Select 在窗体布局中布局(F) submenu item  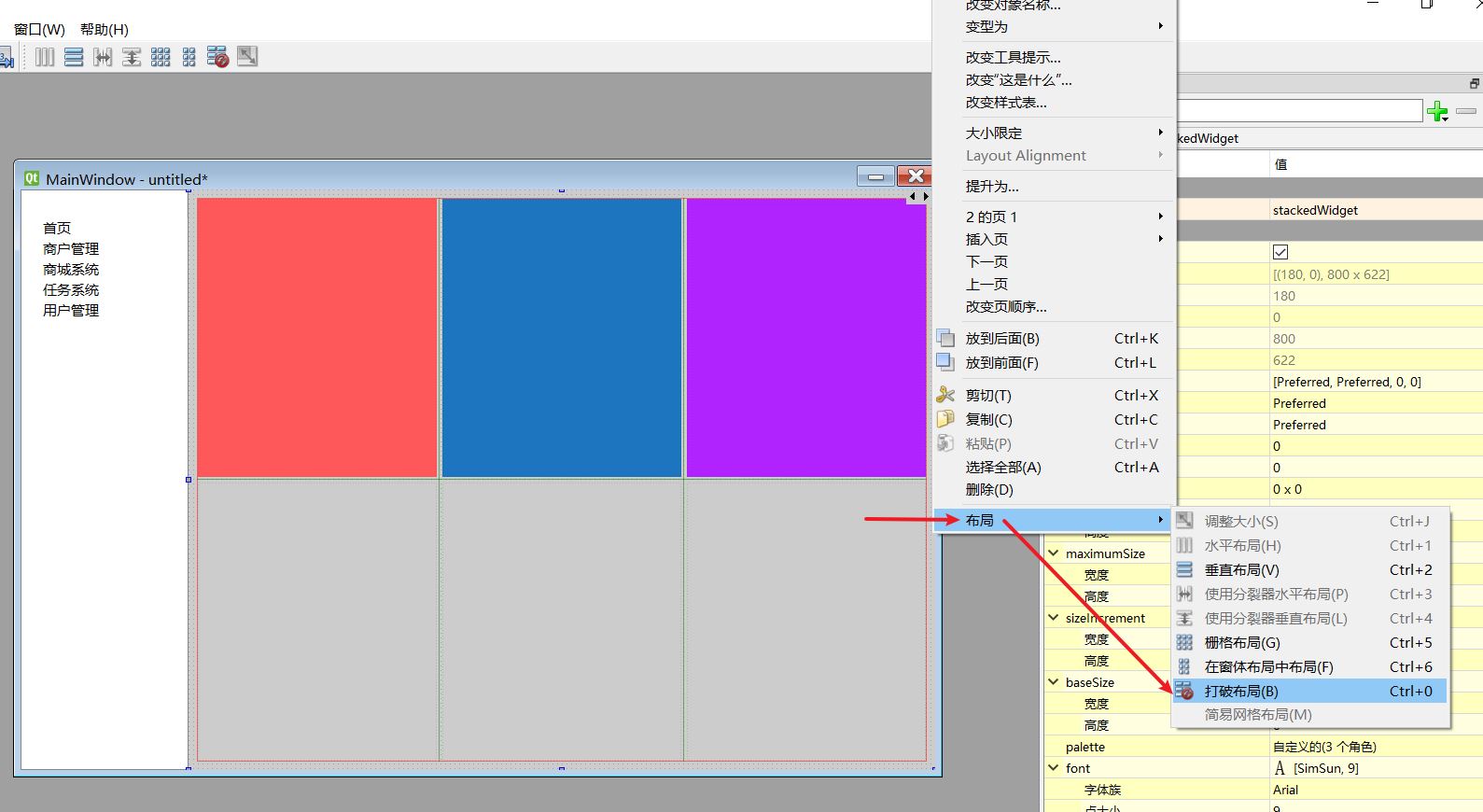[1309, 667]
